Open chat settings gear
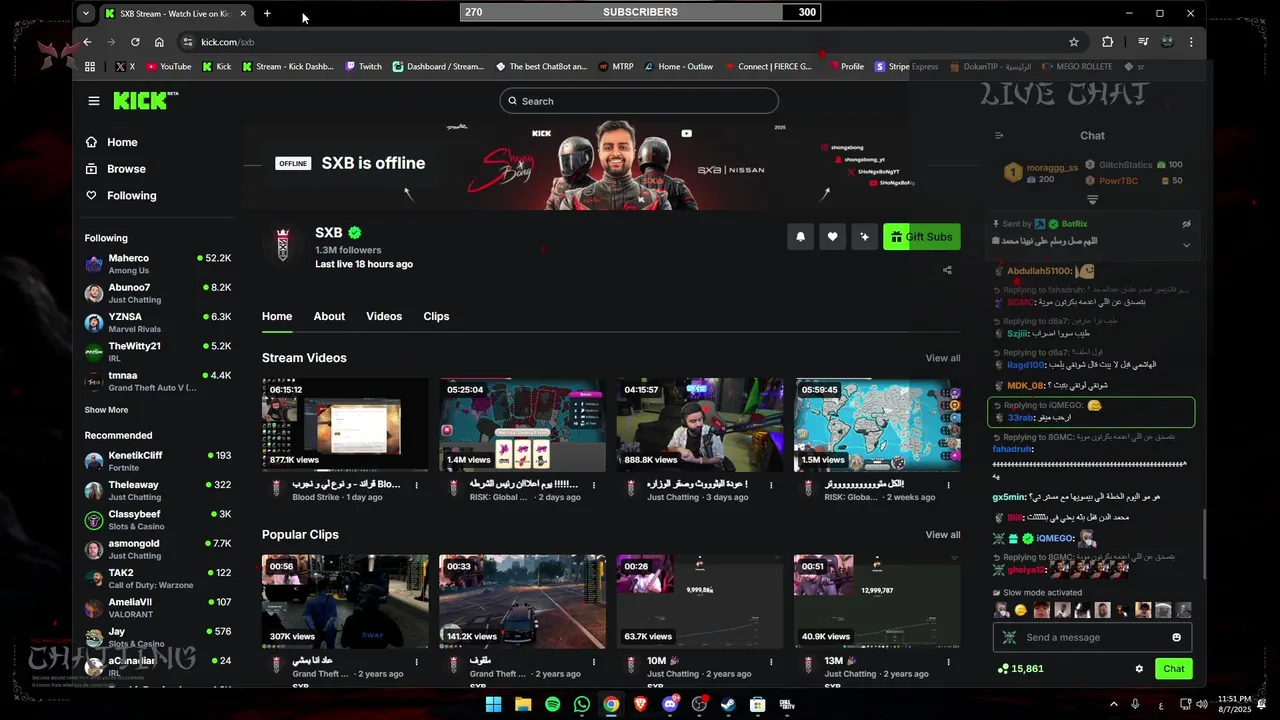 (x=1139, y=669)
